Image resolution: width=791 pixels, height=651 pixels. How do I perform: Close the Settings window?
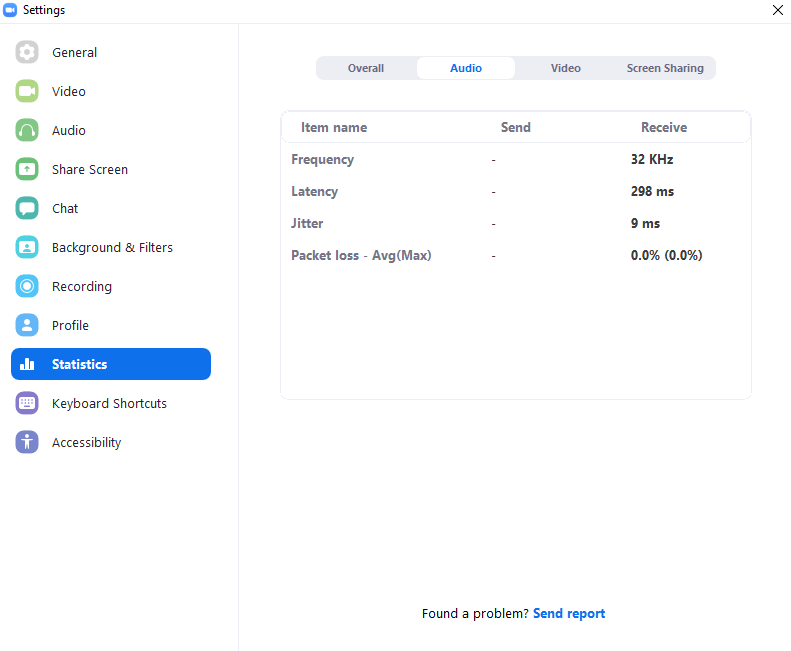point(777,10)
